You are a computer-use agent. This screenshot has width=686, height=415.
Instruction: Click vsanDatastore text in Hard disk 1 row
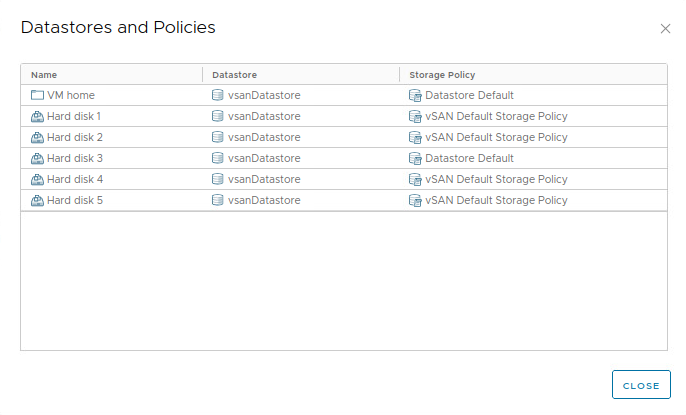pos(264,116)
